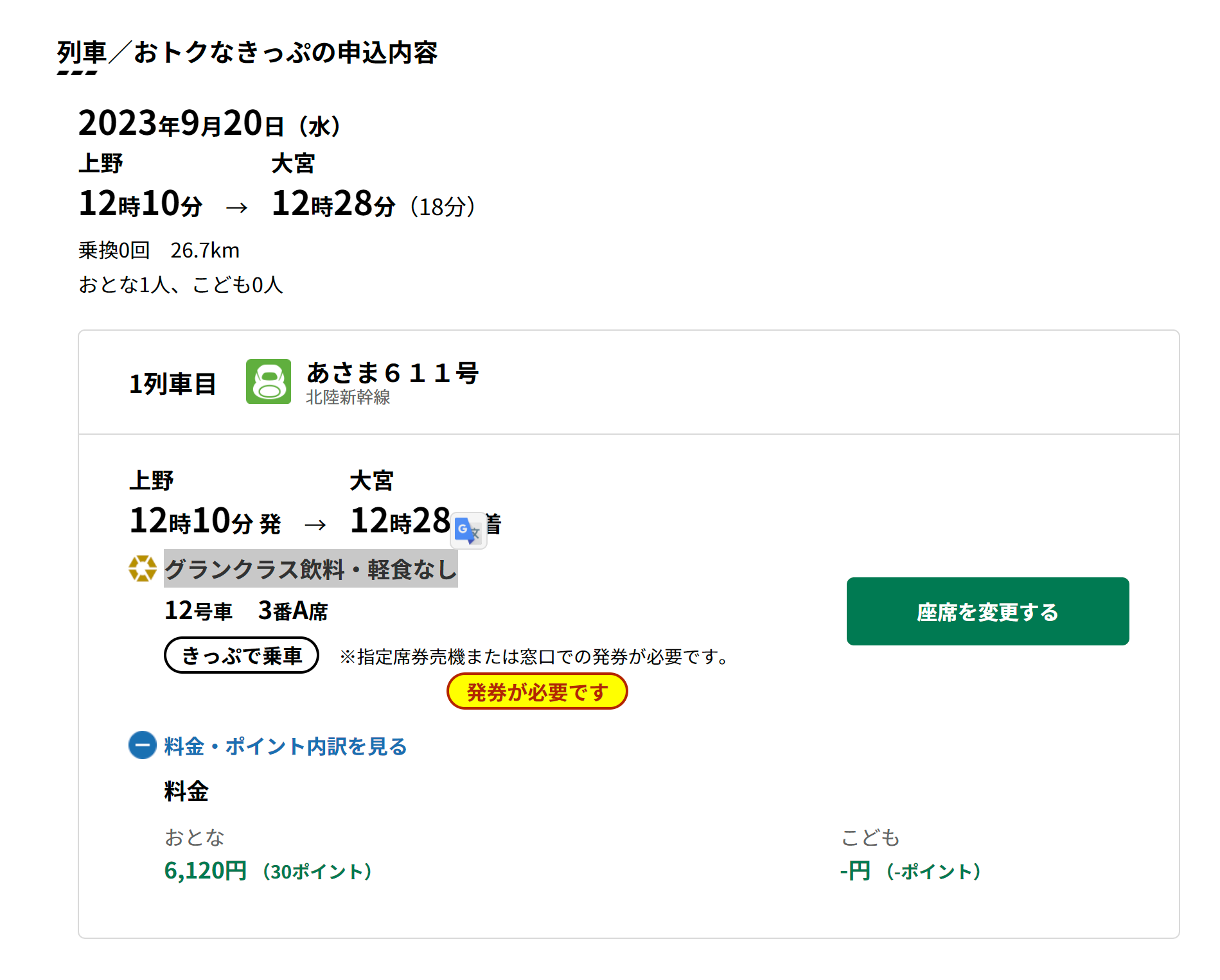Click the 乗換0回 26.7km trip summary
Image resolution: width=1220 pixels, height=980 pixels.
159,250
